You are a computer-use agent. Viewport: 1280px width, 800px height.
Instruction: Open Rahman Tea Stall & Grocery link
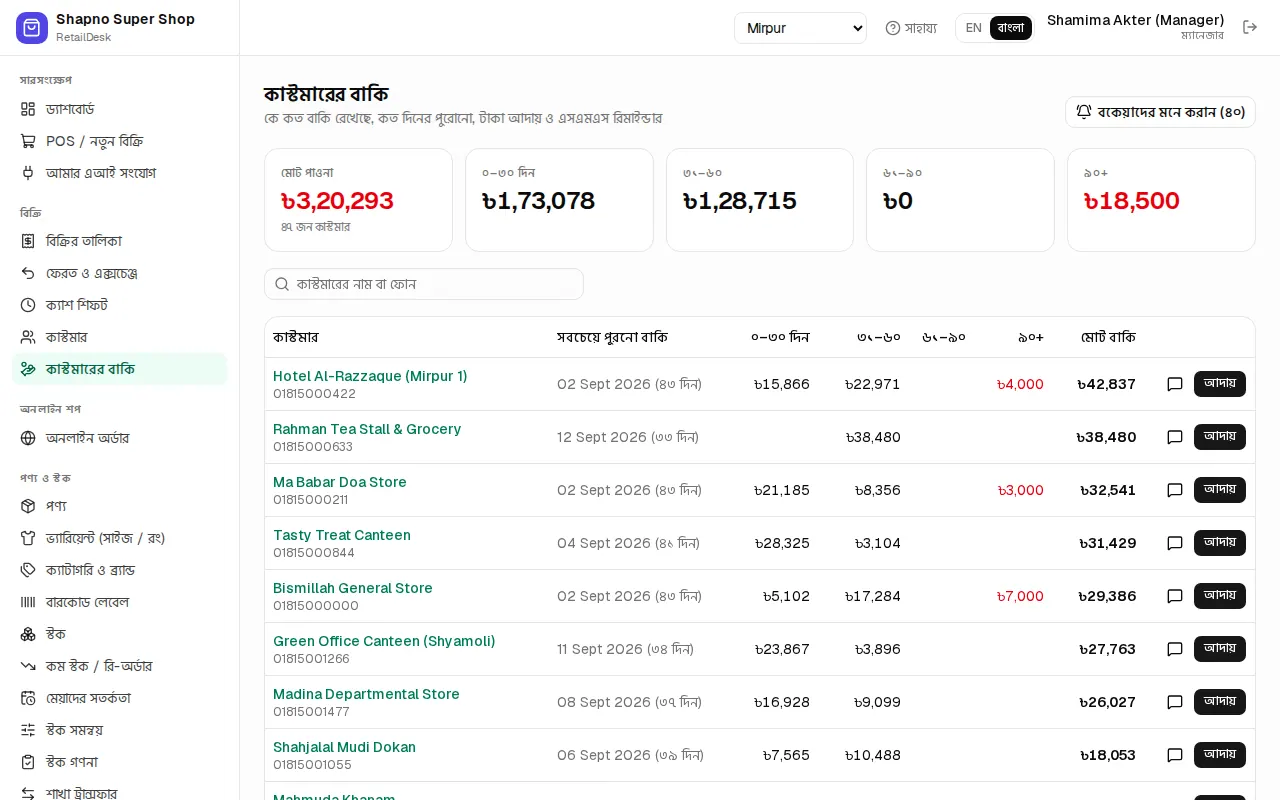(x=367, y=429)
